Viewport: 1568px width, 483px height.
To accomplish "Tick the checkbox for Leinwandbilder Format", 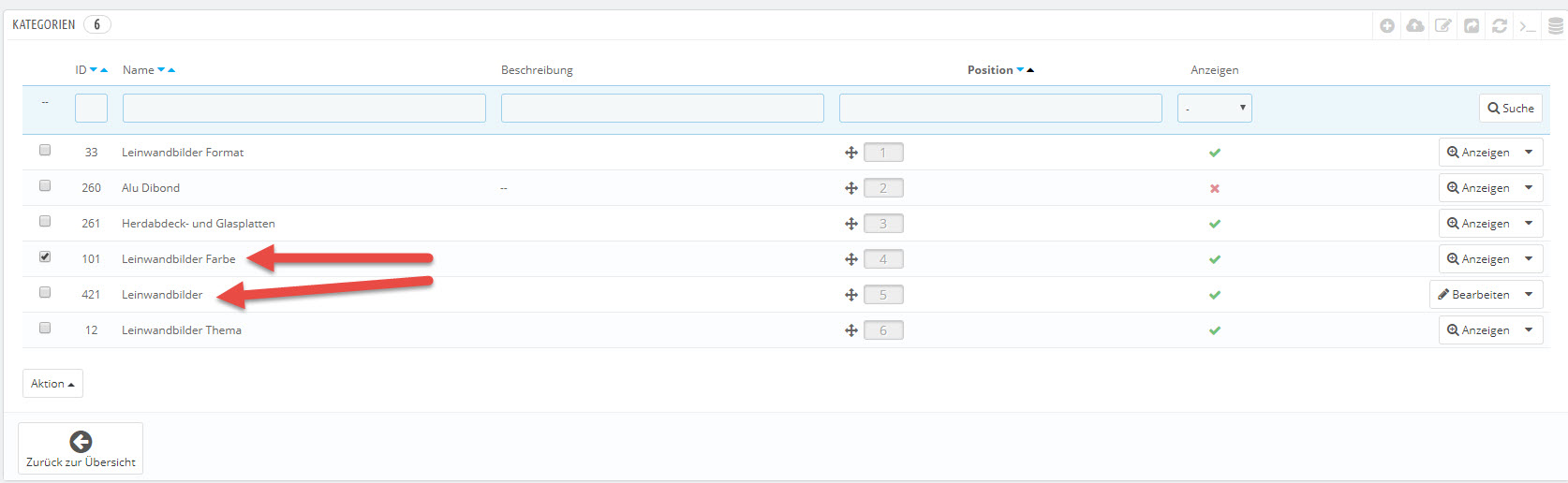I will pos(45,150).
